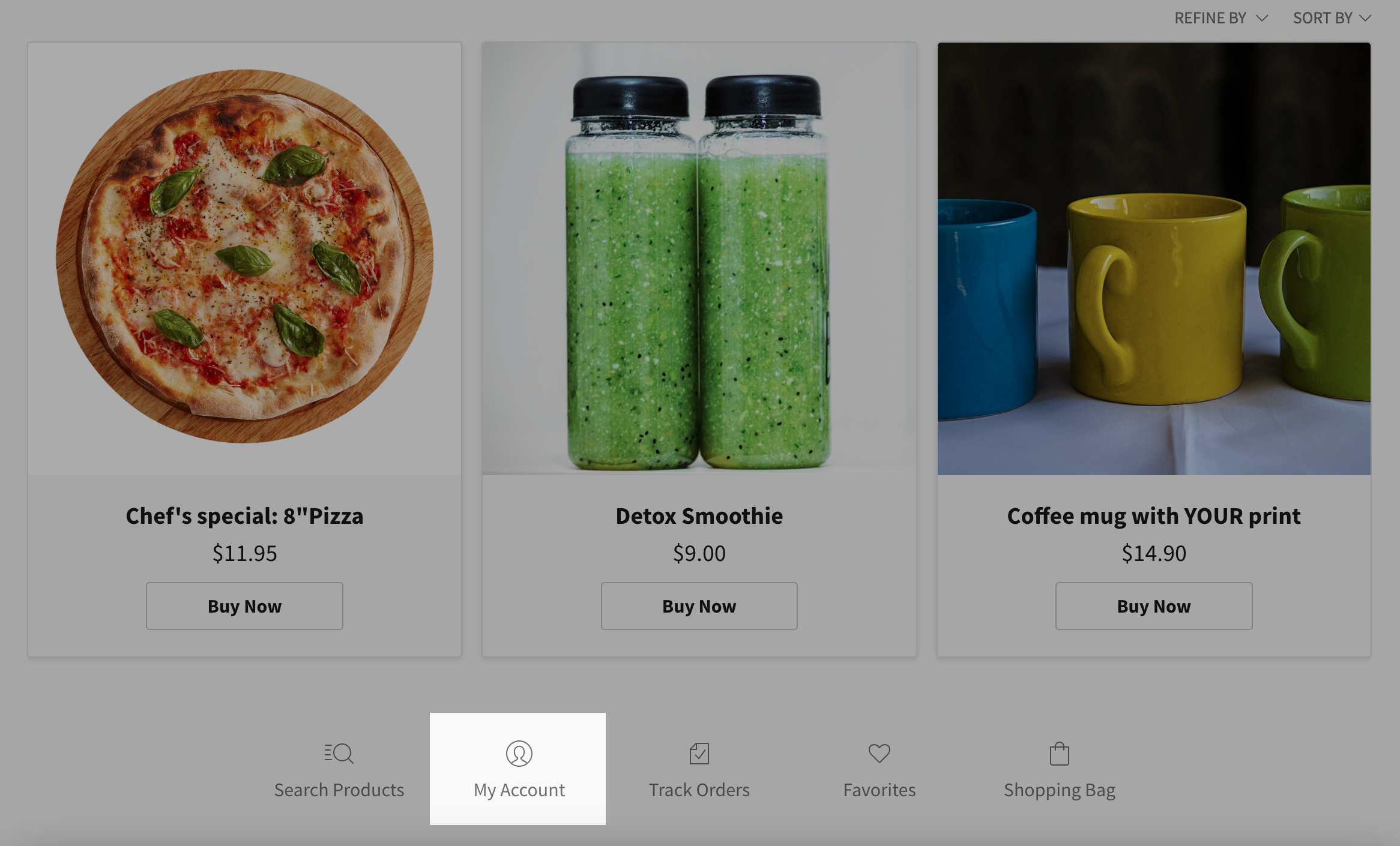This screenshot has height=846, width=1400.
Task: Open the My Account profile icon
Action: tap(519, 753)
